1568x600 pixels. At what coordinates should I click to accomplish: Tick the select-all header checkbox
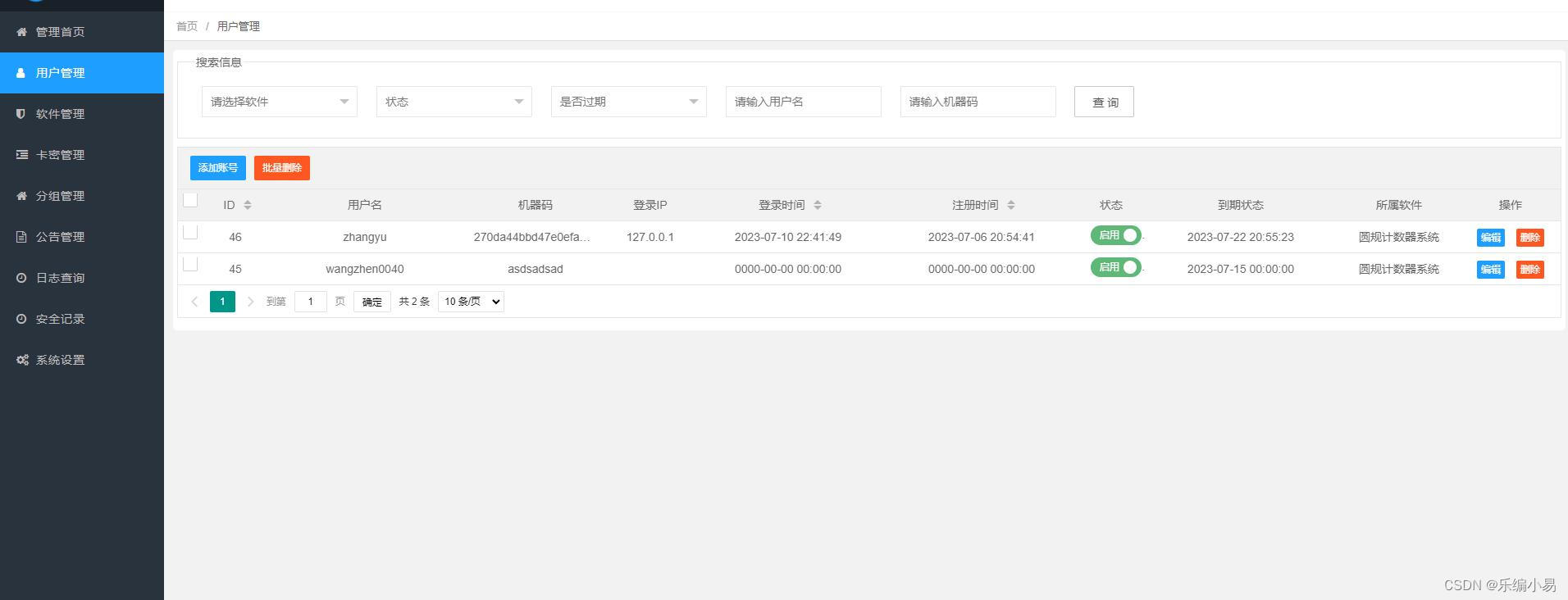click(x=190, y=200)
